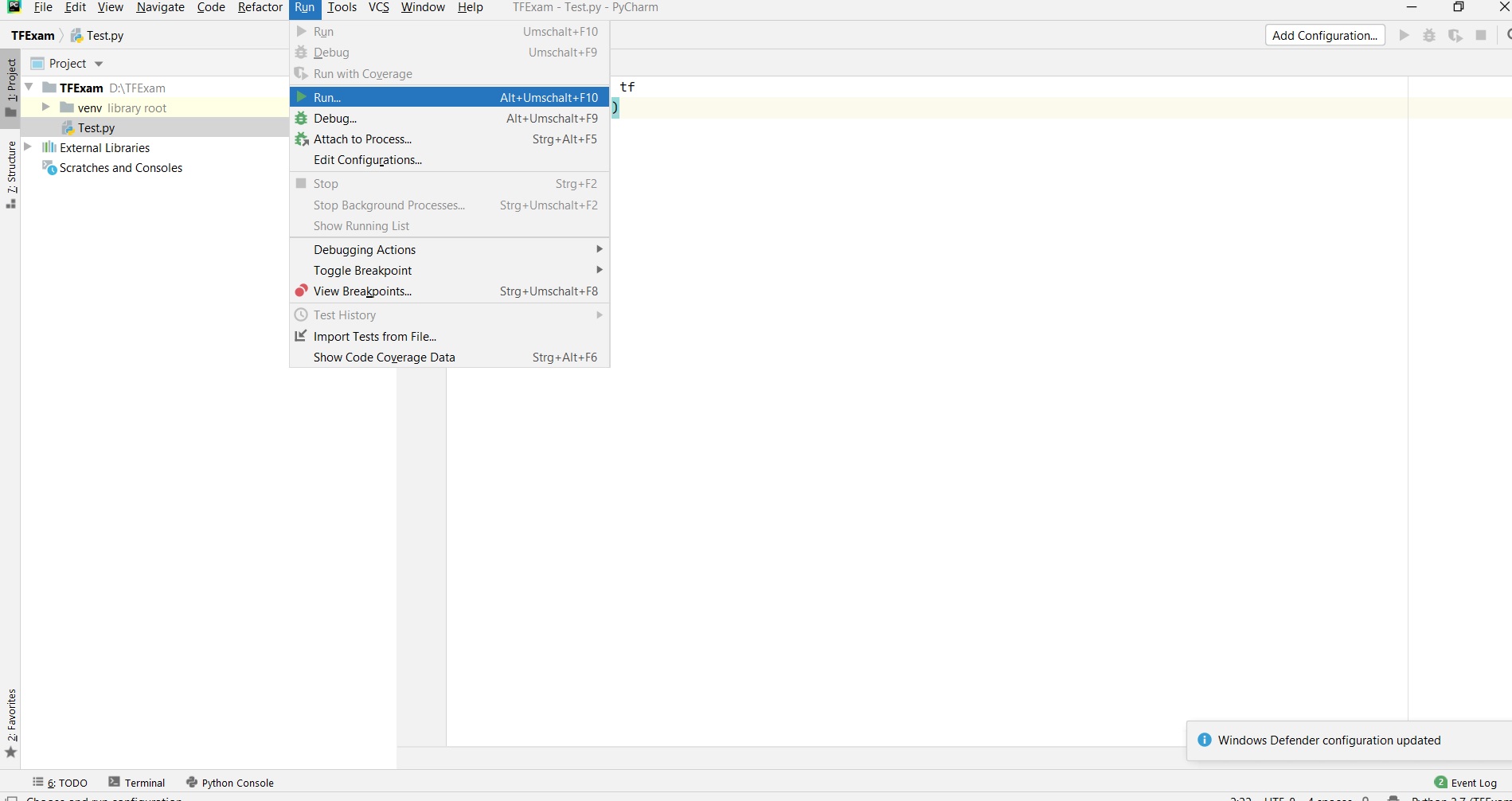Open the Python Console tool window

tap(230, 783)
